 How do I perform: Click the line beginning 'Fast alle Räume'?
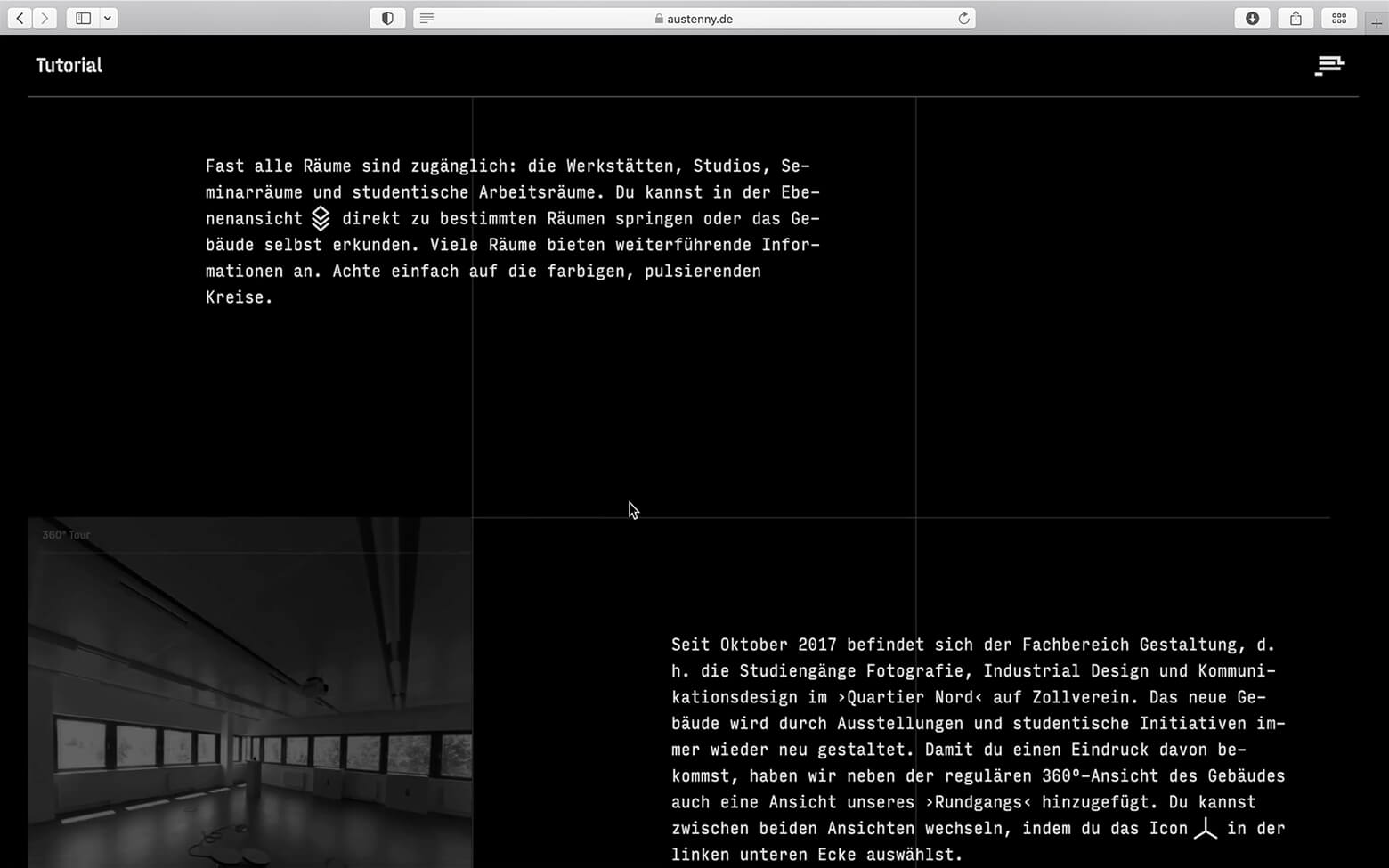[x=508, y=166]
